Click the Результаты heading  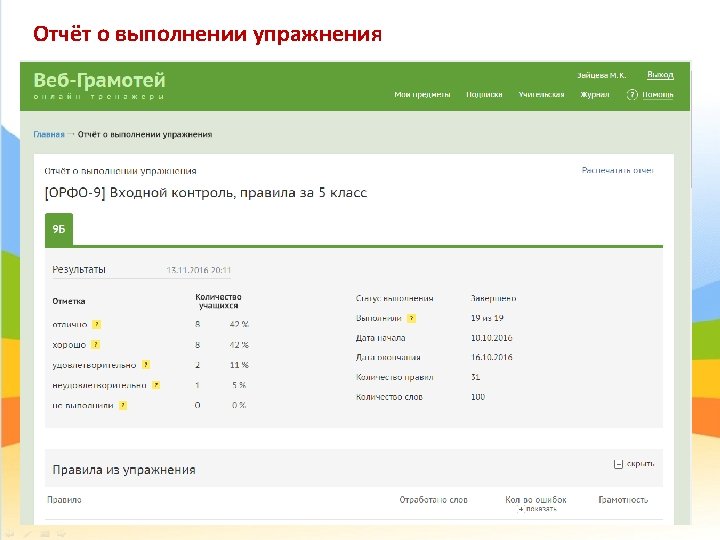coord(79,270)
